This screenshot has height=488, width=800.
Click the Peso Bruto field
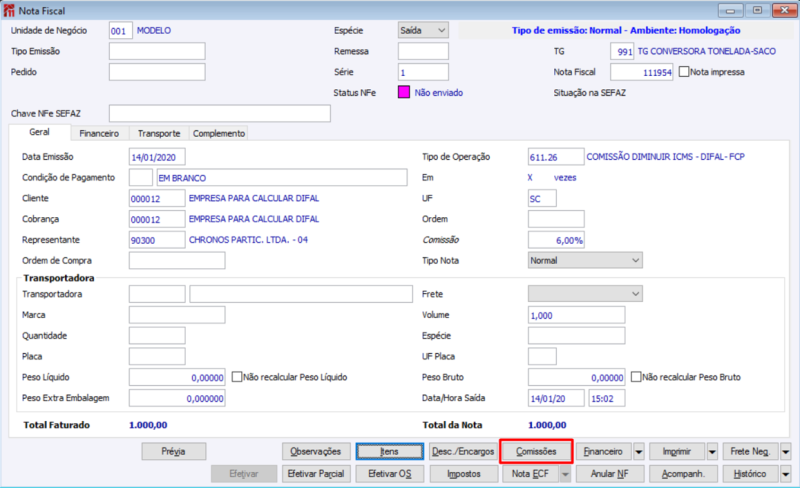pyautogui.click(x=577, y=377)
